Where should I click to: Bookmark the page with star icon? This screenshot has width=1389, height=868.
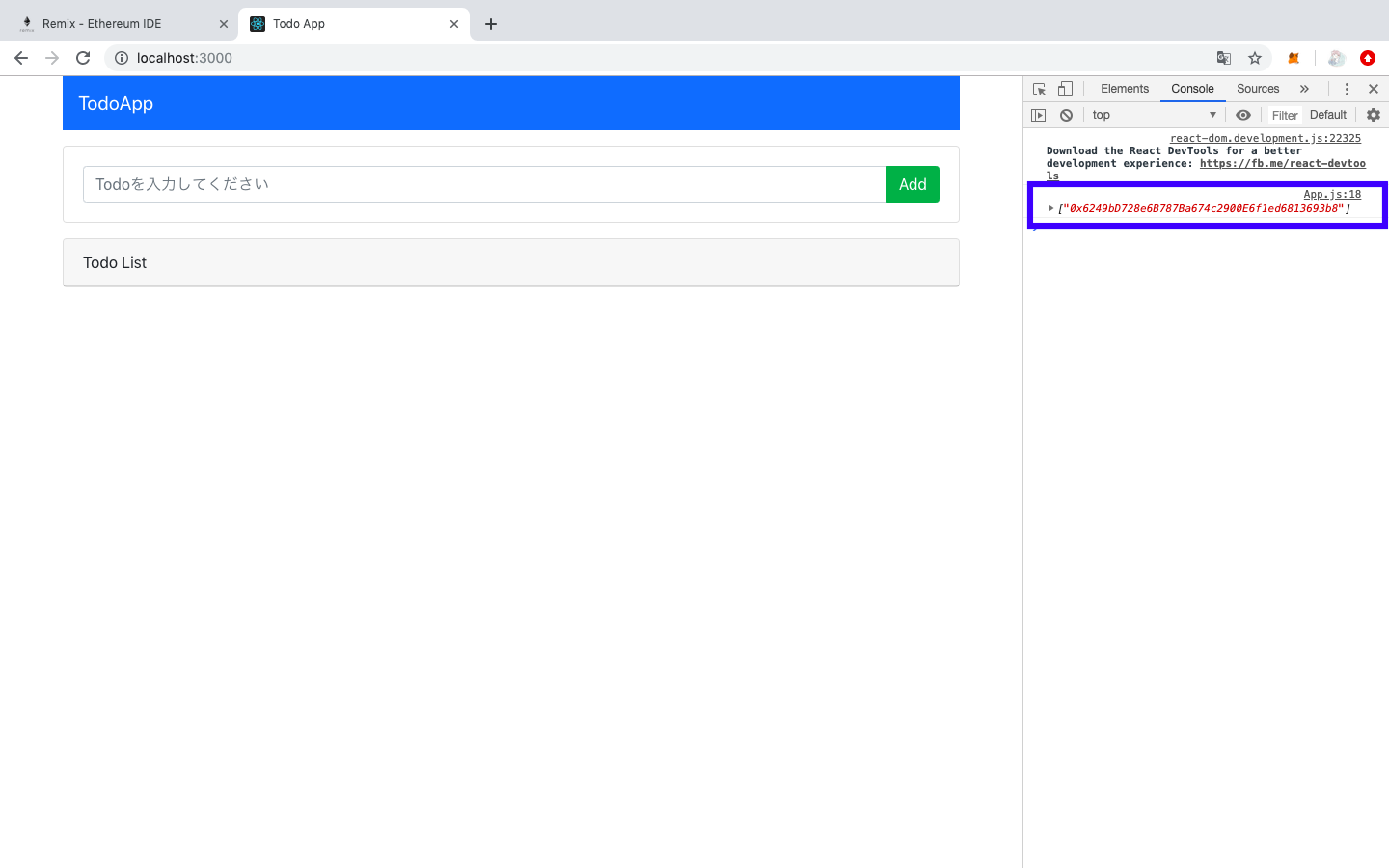point(1255,58)
